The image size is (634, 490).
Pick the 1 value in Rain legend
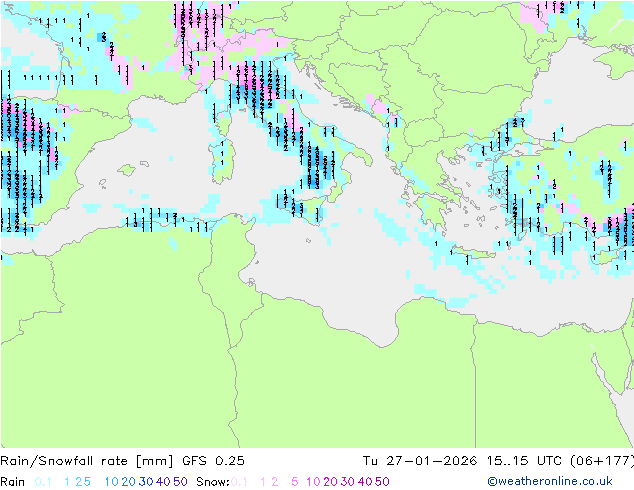(67, 482)
